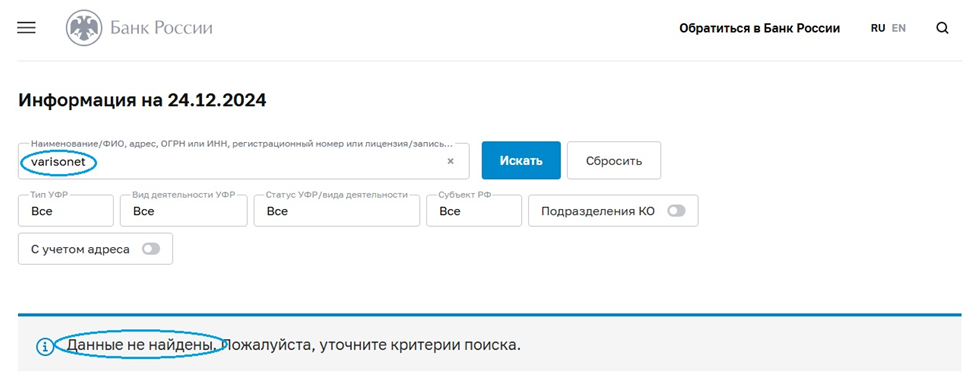Switch language to RU
Image resolution: width=978 pixels, height=390 pixels.
pyautogui.click(x=878, y=28)
